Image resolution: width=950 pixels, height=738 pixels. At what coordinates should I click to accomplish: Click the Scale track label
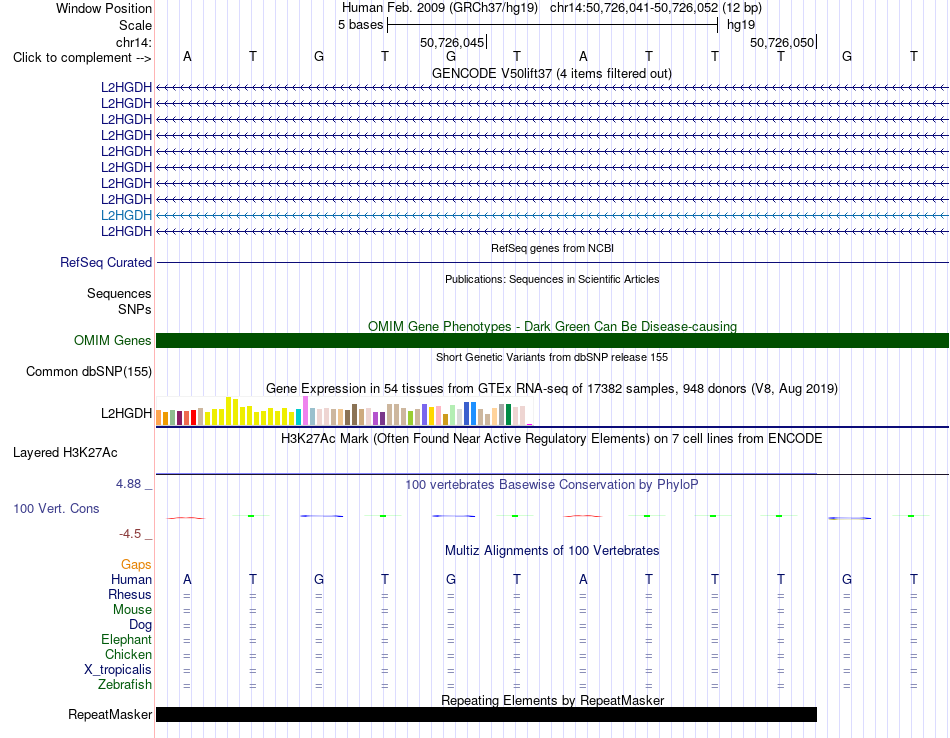(135, 25)
